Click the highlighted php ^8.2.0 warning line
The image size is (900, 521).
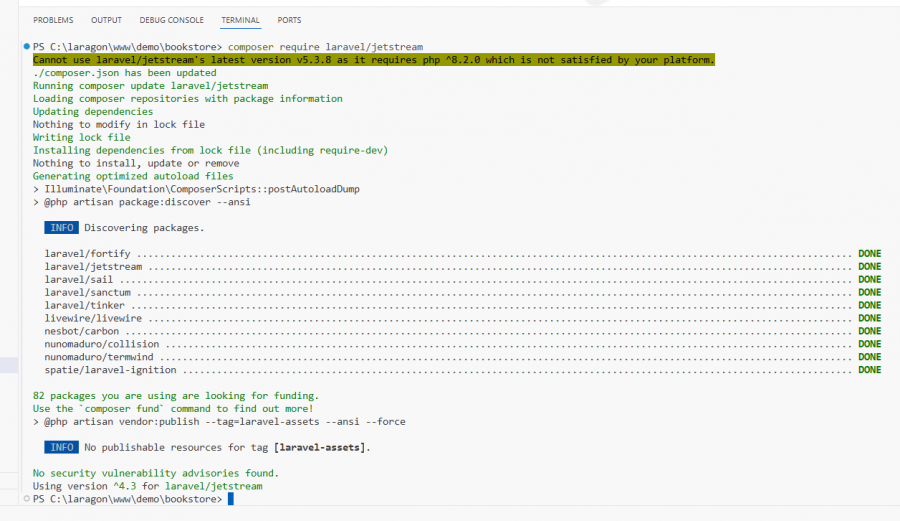tap(374, 60)
